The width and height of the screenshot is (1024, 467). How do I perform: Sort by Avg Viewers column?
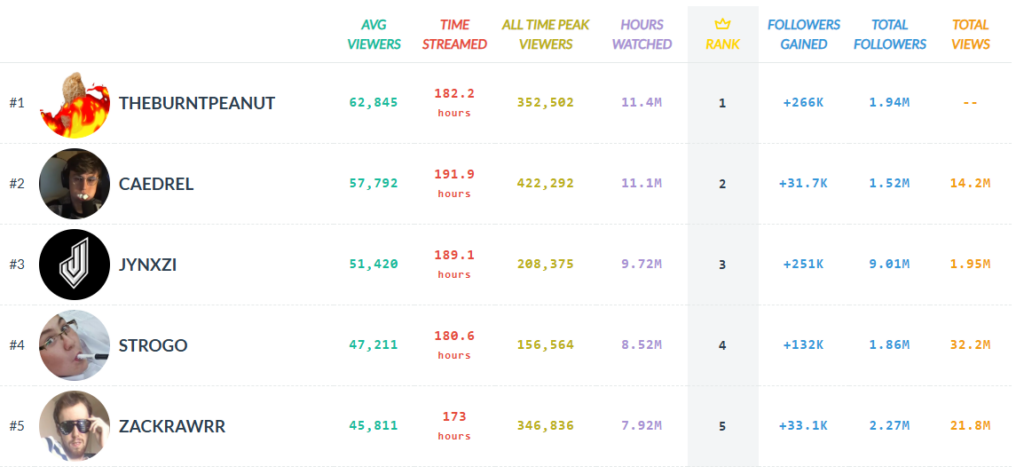coord(374,34)
